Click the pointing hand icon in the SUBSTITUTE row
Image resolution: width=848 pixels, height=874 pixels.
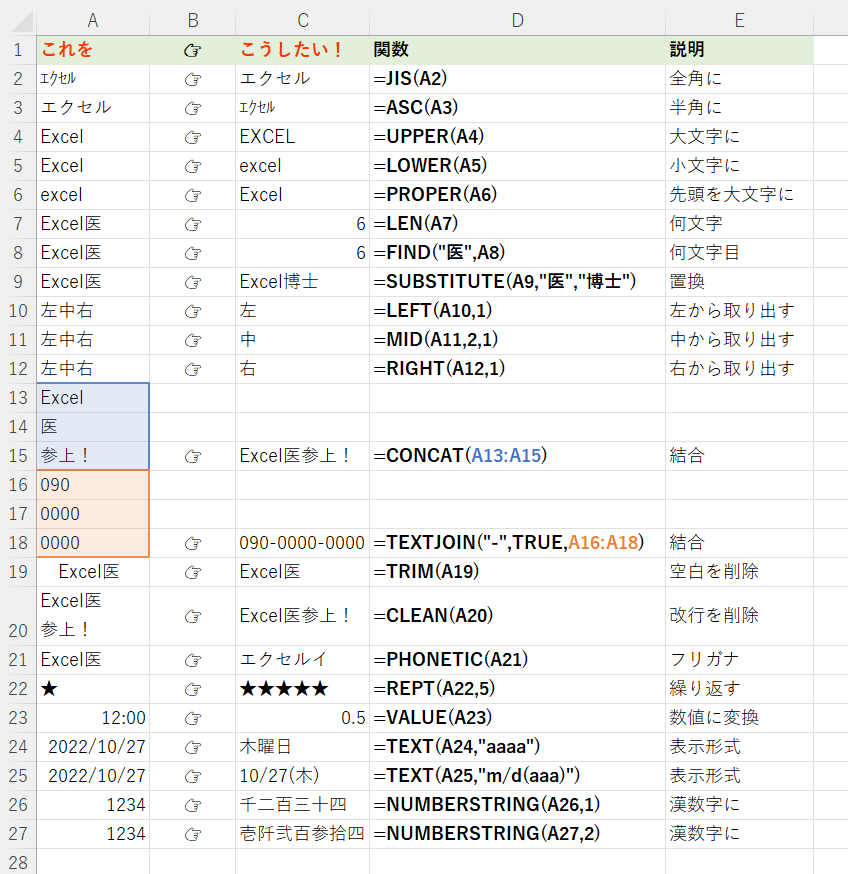point(192,282)
